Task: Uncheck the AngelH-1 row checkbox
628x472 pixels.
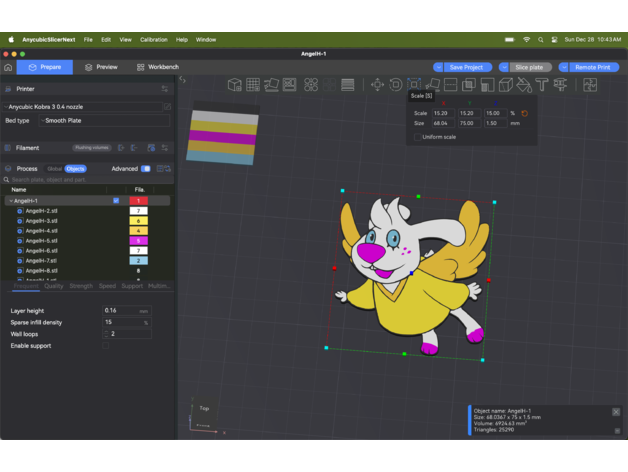Action: pos(116,200)
